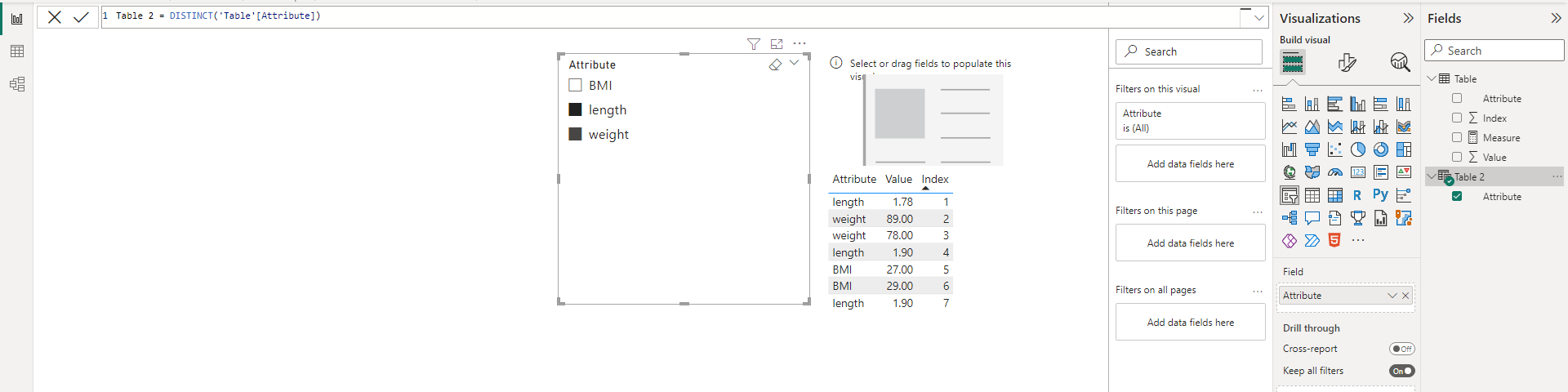Screen dimensions: 1568x392
Task: Open the Build visual tab
Action: [1293, 62]
